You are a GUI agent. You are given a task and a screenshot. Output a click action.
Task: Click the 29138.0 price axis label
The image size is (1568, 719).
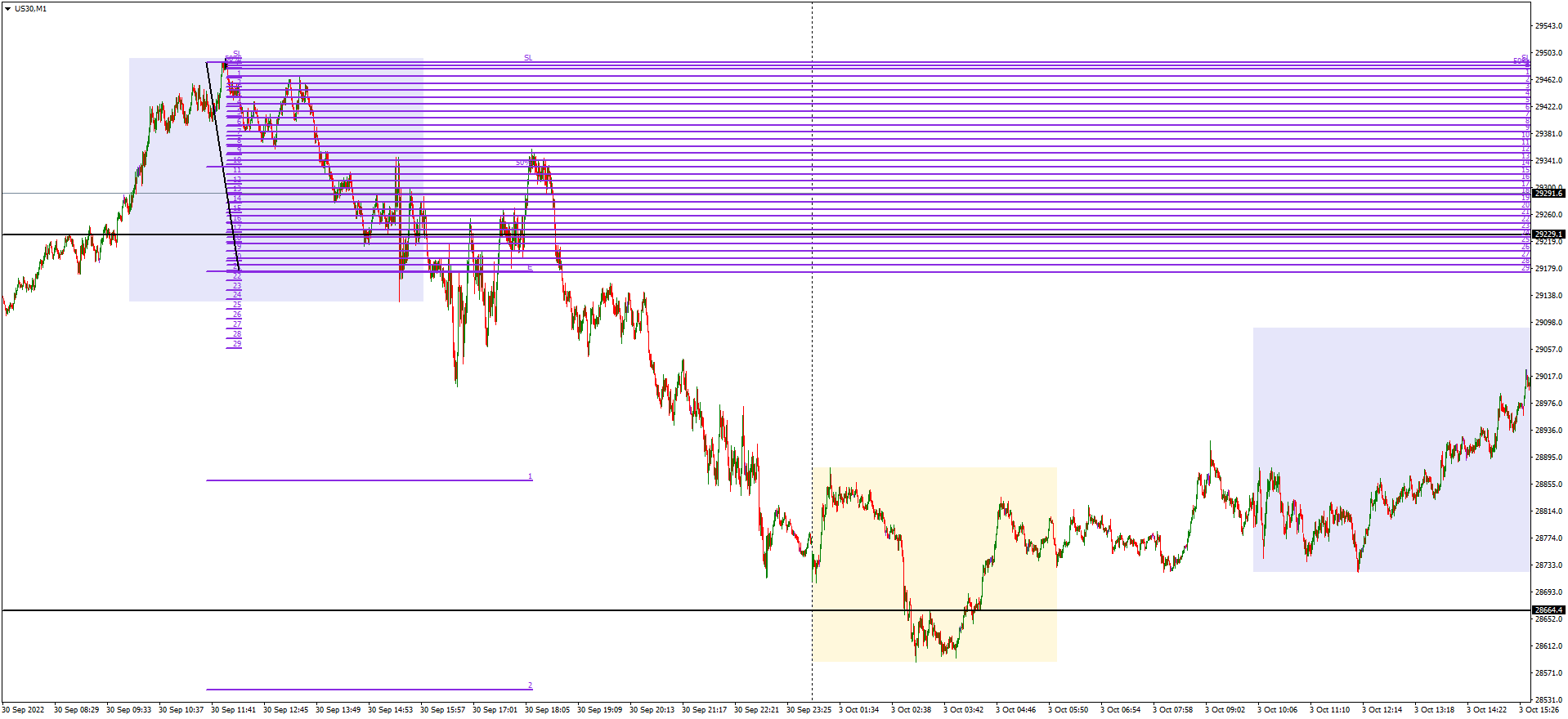(1548, 296)
